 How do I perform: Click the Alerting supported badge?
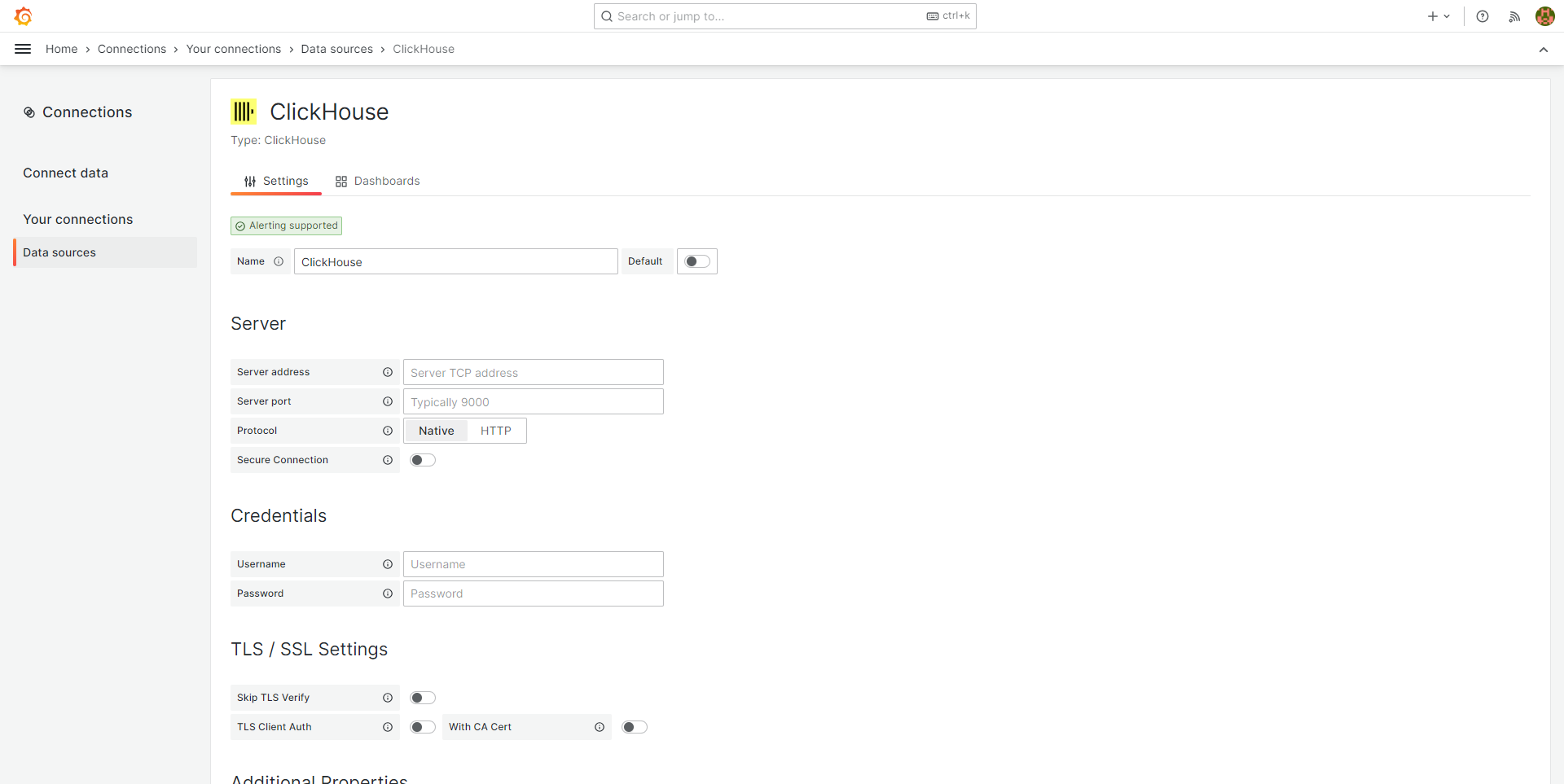[x=287, y=226]
